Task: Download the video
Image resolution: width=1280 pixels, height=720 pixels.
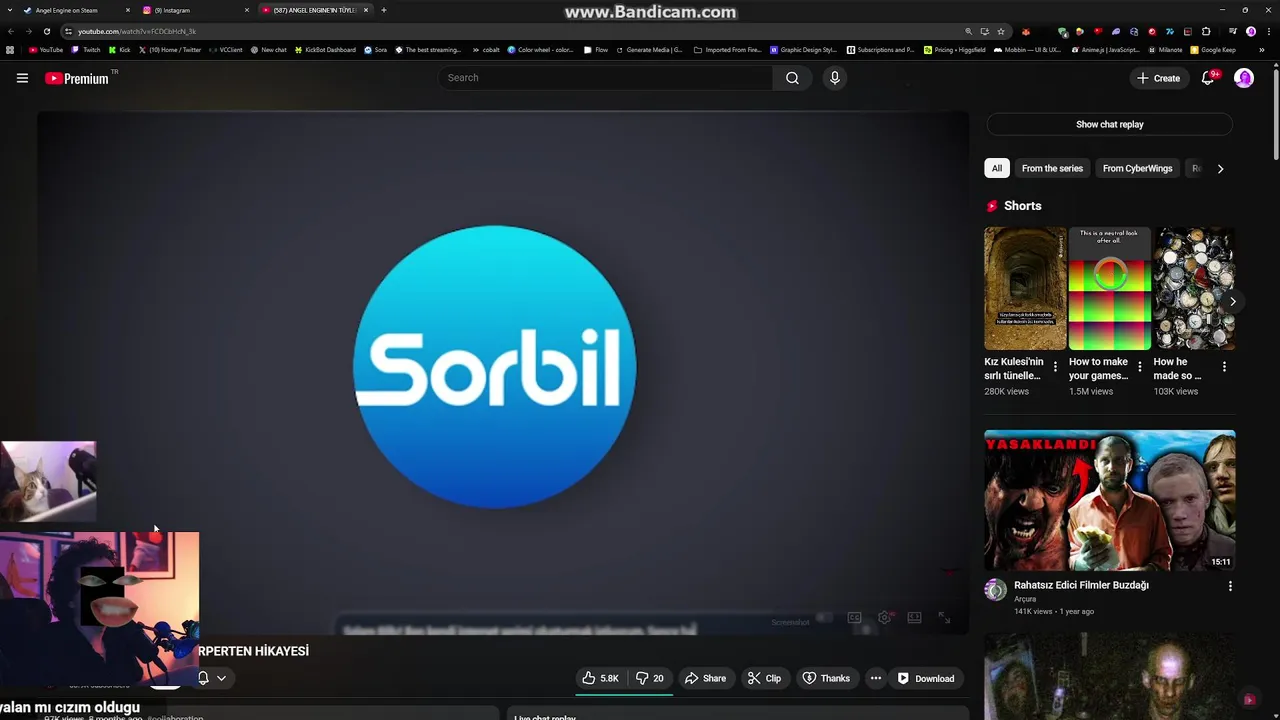Action: point(926,678)
